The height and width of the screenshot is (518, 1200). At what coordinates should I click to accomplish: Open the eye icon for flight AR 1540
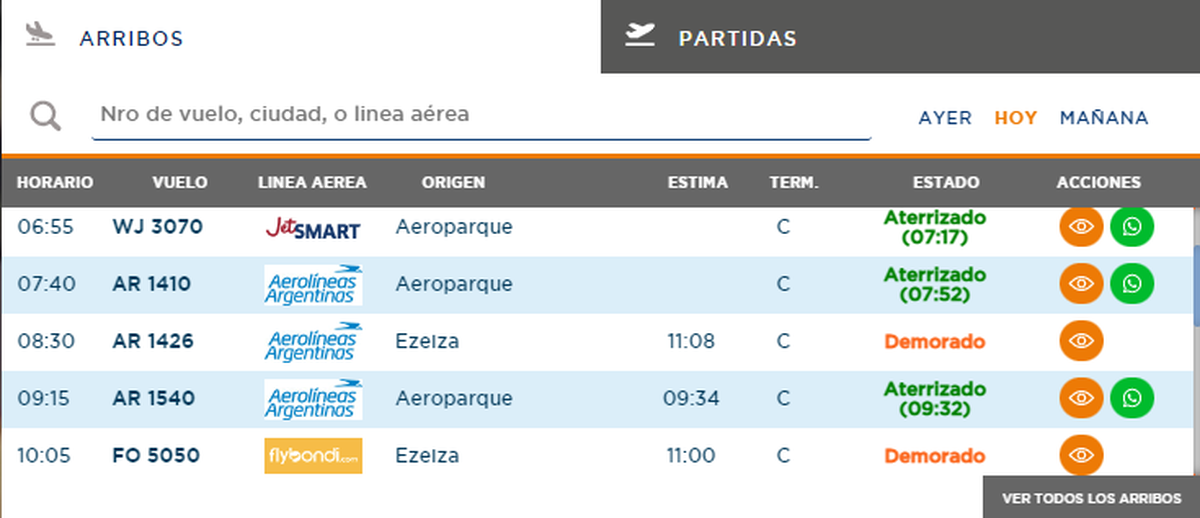point(1081,398)
